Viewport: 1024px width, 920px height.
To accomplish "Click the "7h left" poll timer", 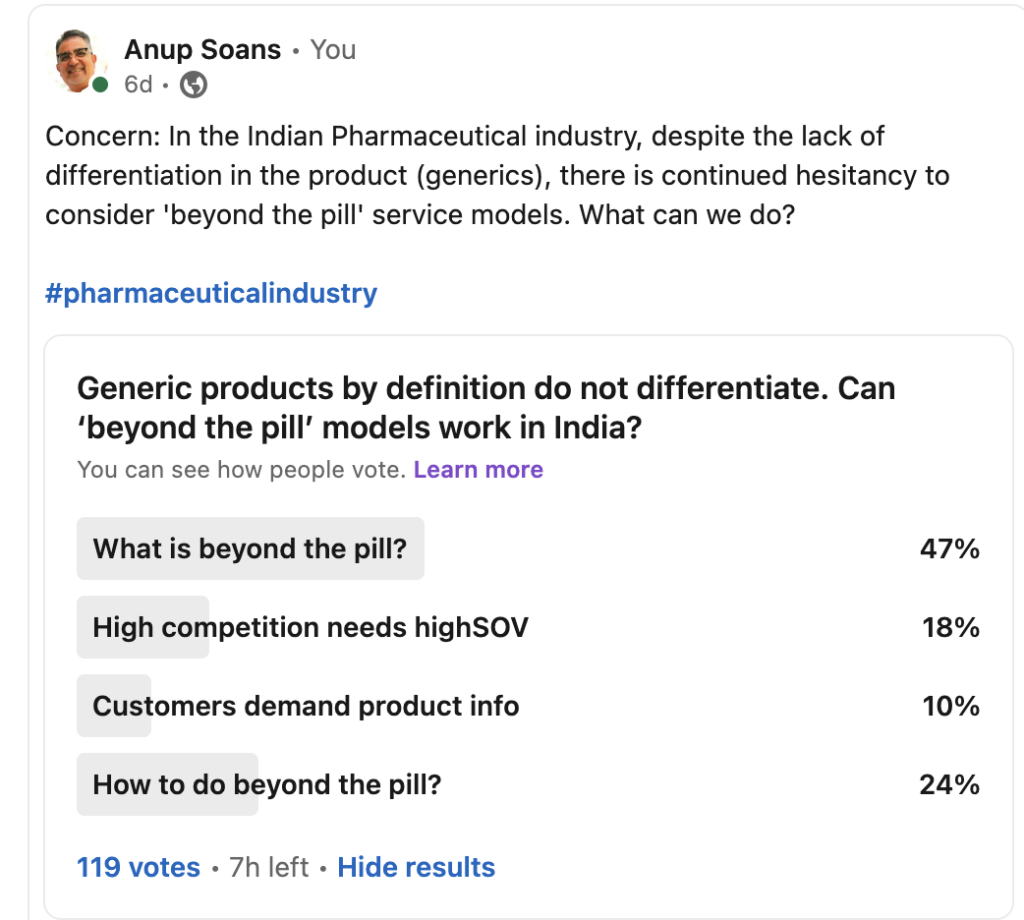I will click(269, 867).
